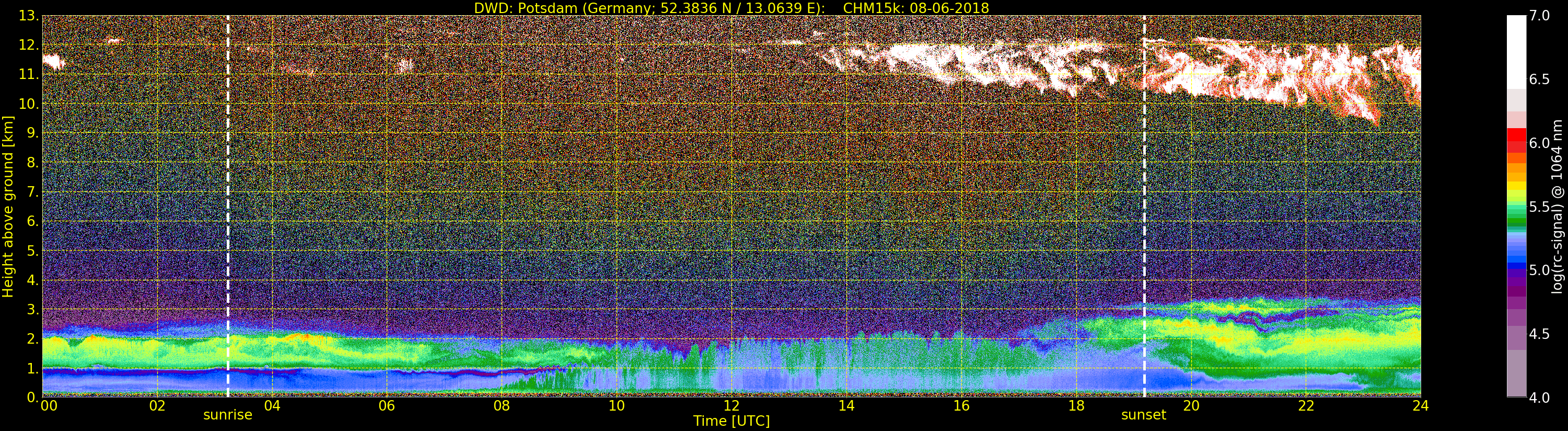Viewport: 1568px width, 431px height.
Task: Click the colorbar value '5.5'
Action: tap(1539, 207)
